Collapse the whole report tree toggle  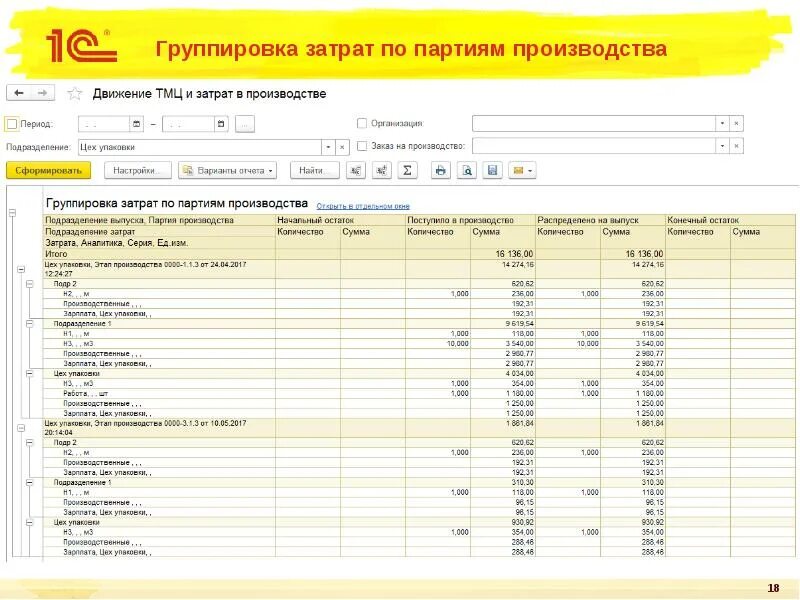pos(12,212)
